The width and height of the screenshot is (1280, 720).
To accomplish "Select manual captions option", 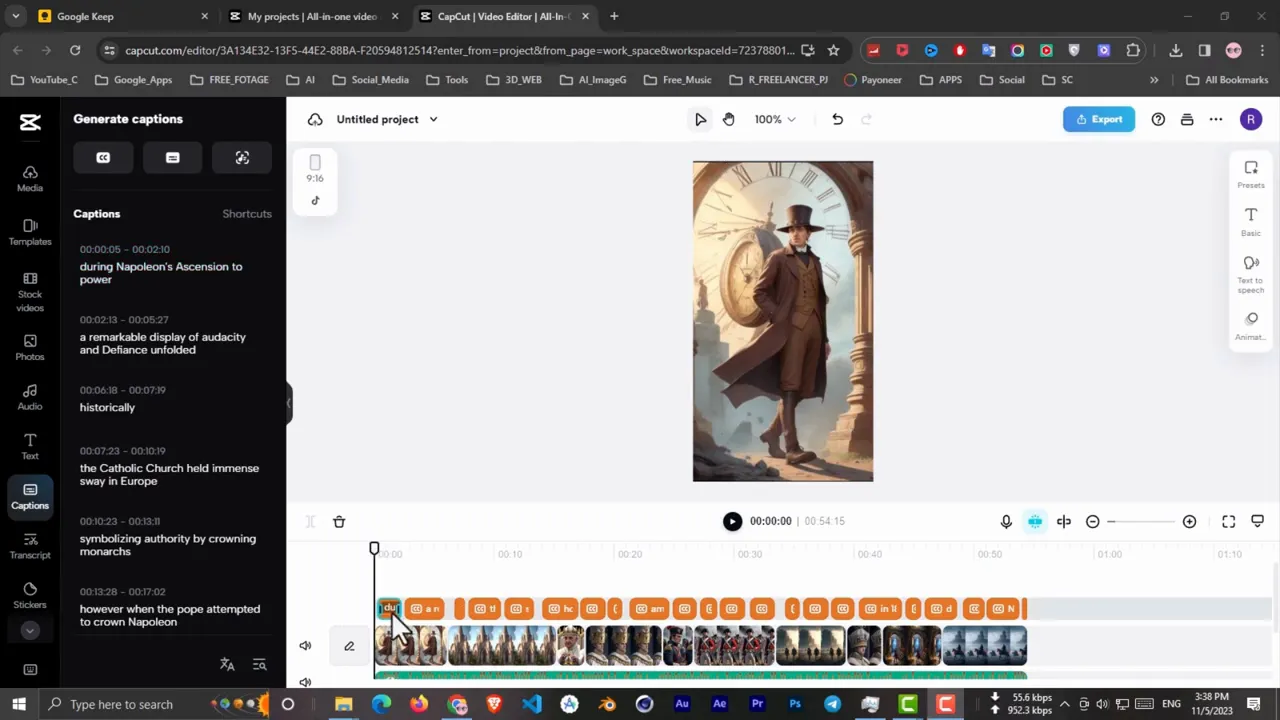I will point(172,158).
